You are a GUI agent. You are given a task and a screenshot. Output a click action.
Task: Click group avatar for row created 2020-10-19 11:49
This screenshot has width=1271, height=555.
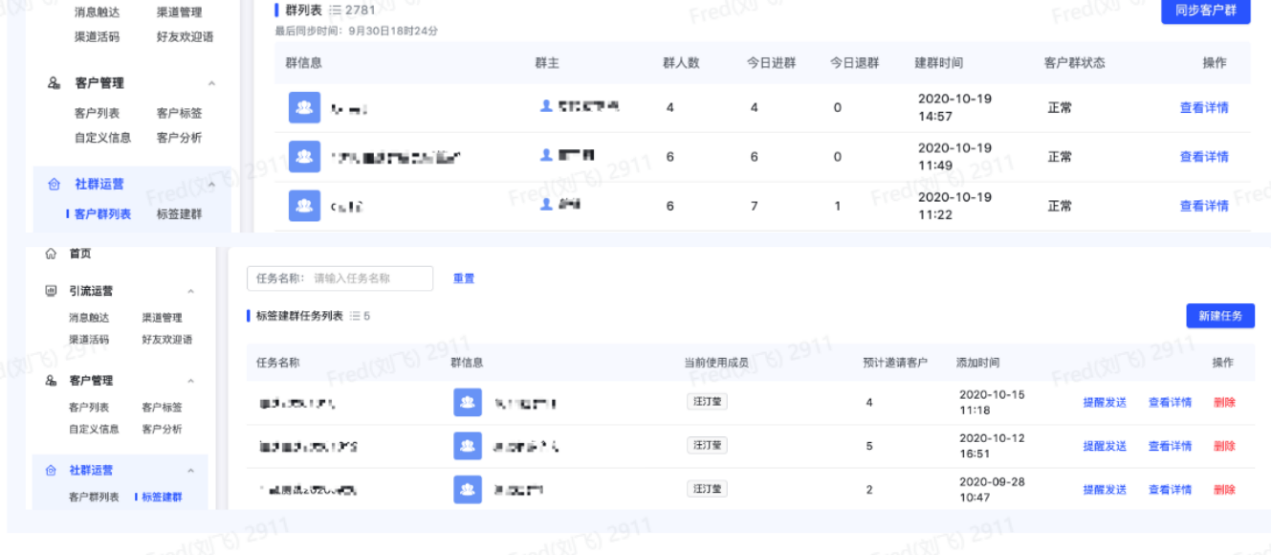(304, 156)
